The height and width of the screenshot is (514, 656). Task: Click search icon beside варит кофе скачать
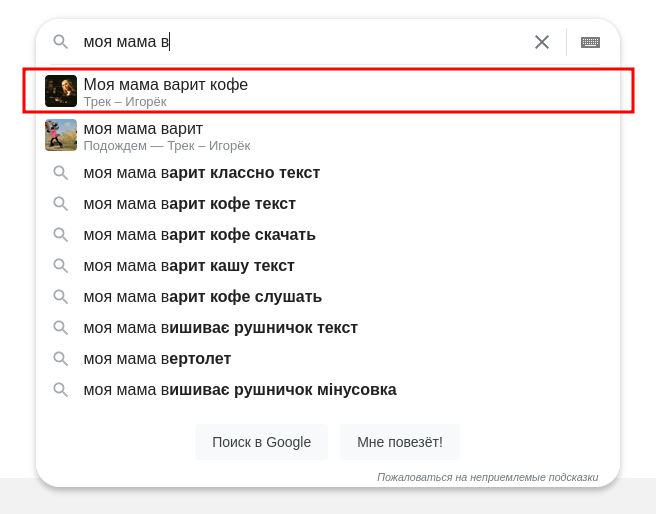61,235
